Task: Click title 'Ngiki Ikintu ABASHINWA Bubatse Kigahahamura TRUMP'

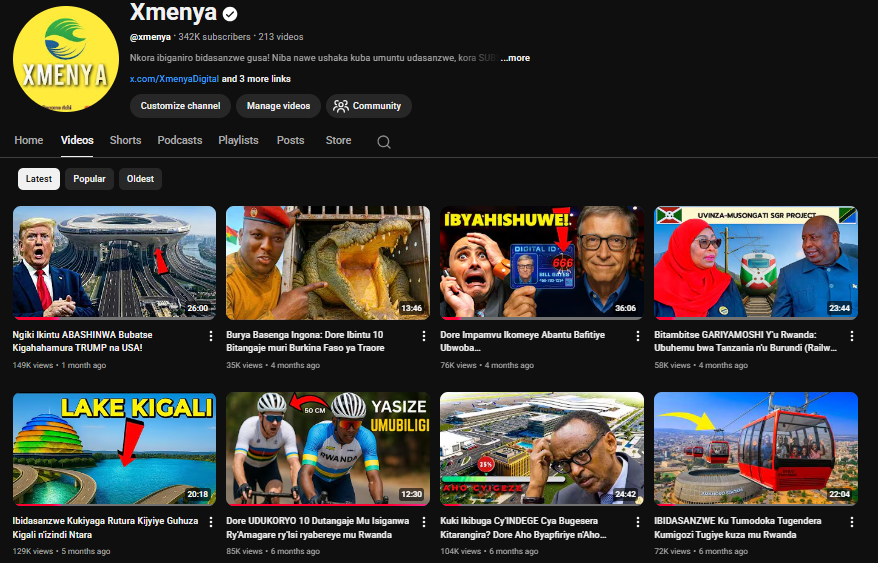Action: (82, 341)
